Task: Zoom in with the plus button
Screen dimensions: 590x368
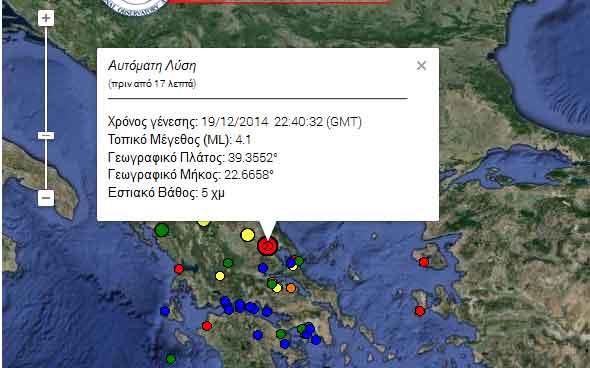Action: 46,18
